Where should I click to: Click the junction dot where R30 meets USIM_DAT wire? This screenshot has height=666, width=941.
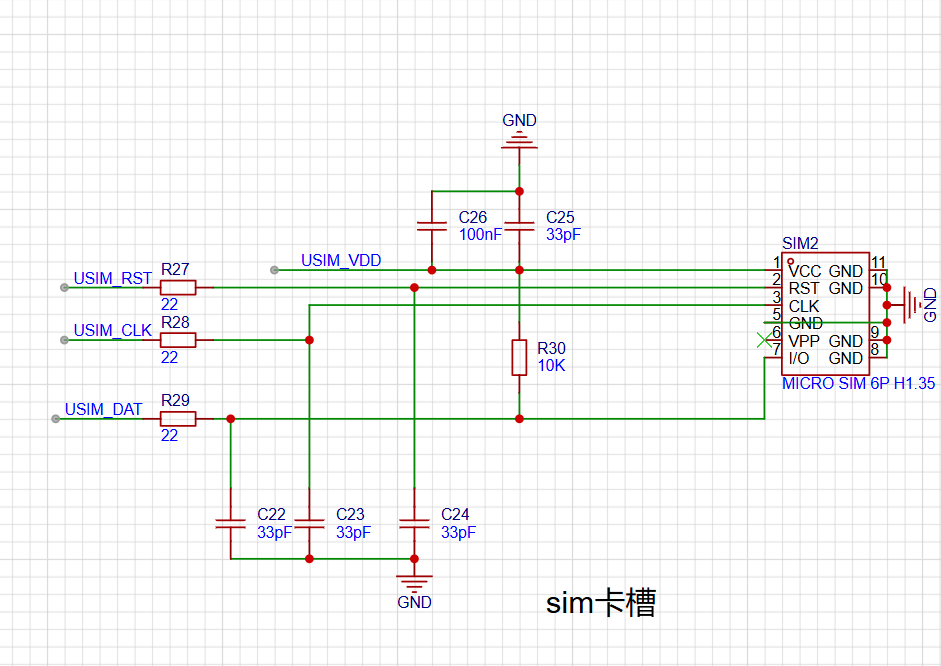click(x=519, y=419)
